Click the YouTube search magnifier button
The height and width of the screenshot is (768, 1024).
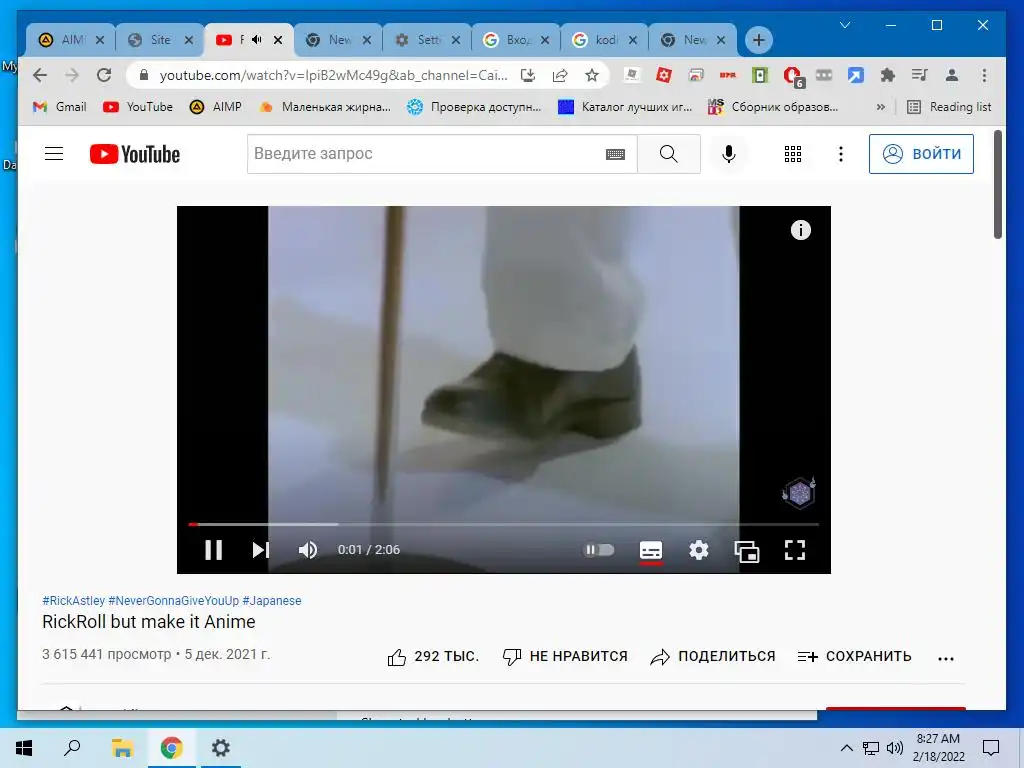click(x=669, y=154)
